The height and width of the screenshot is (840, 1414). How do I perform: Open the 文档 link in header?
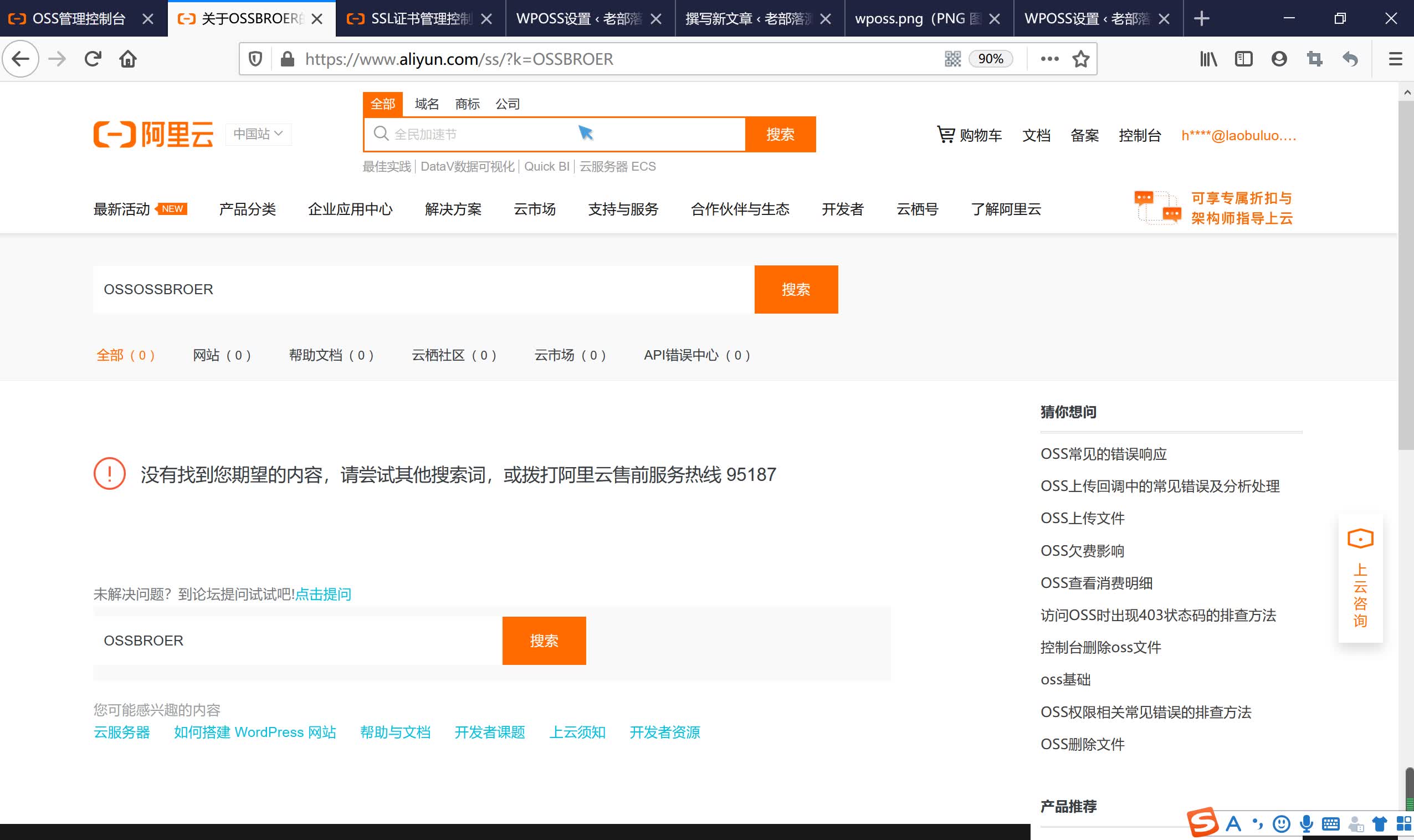tap(1036, 135)
